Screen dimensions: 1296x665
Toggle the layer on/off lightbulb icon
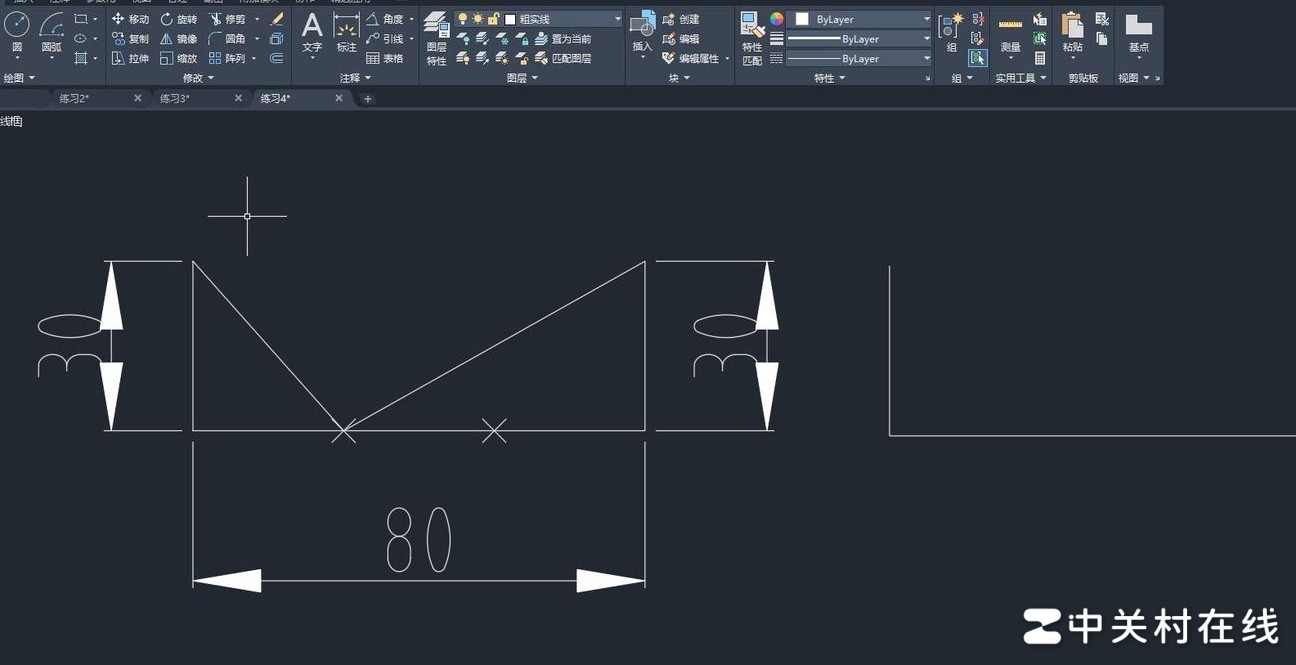point(463,19)
